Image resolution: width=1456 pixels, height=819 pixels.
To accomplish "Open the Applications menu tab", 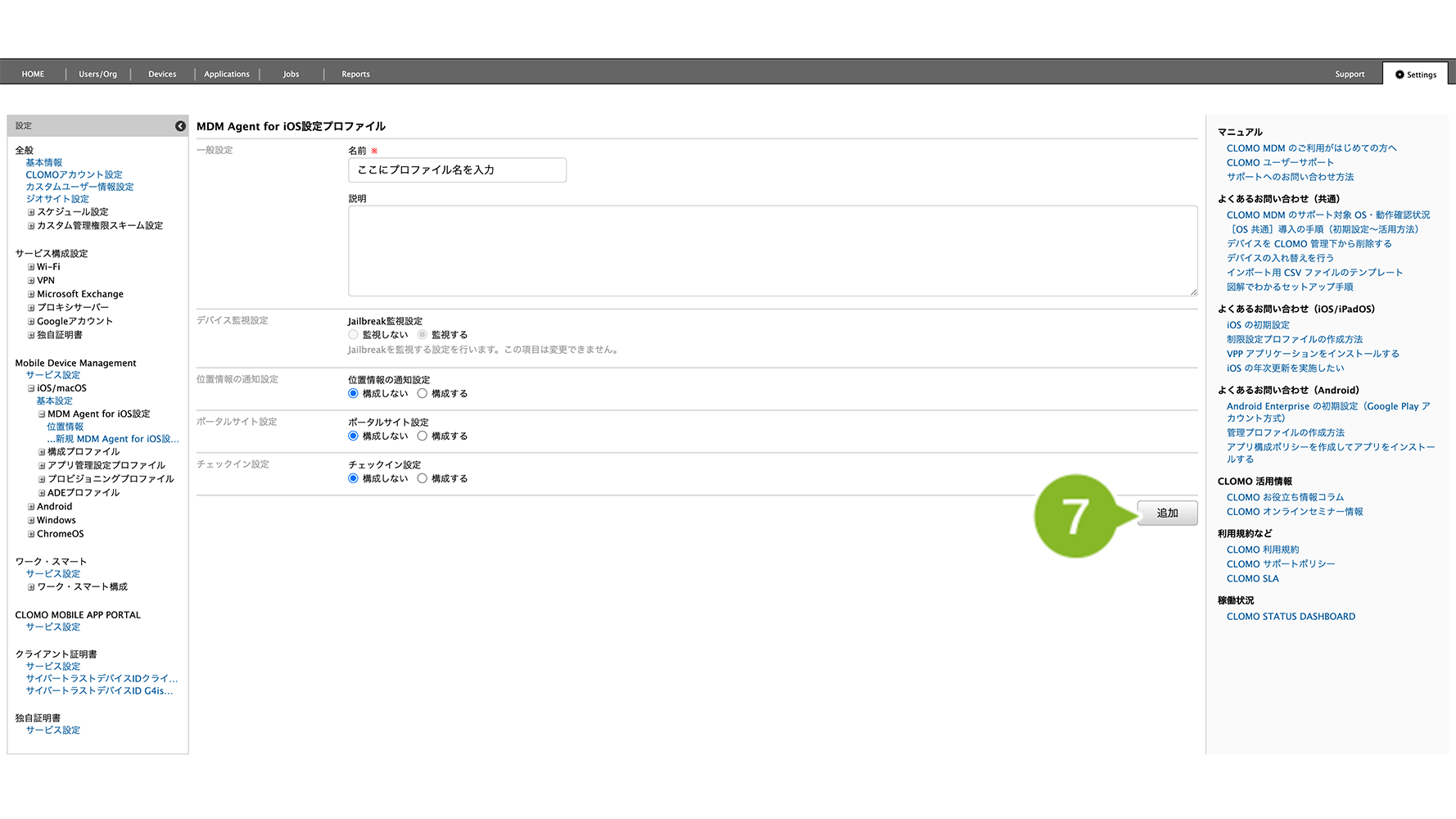I will coord(227,75).
